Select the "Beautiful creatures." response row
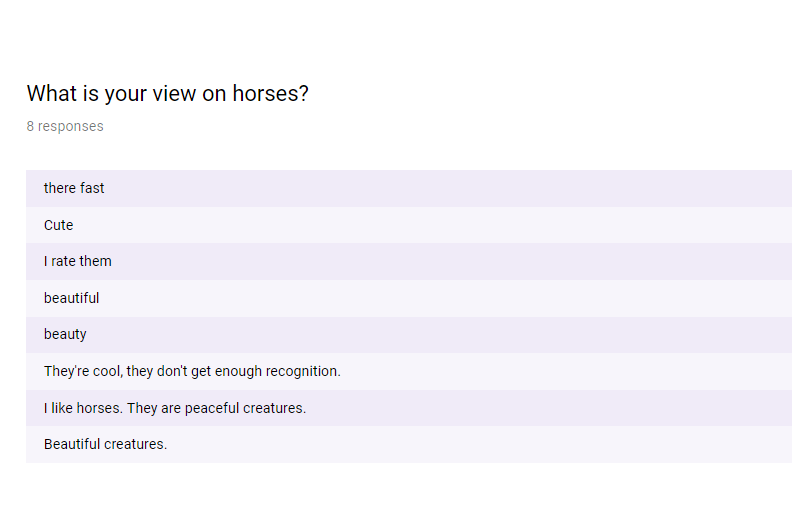808x508 pixels. point(105,444)
